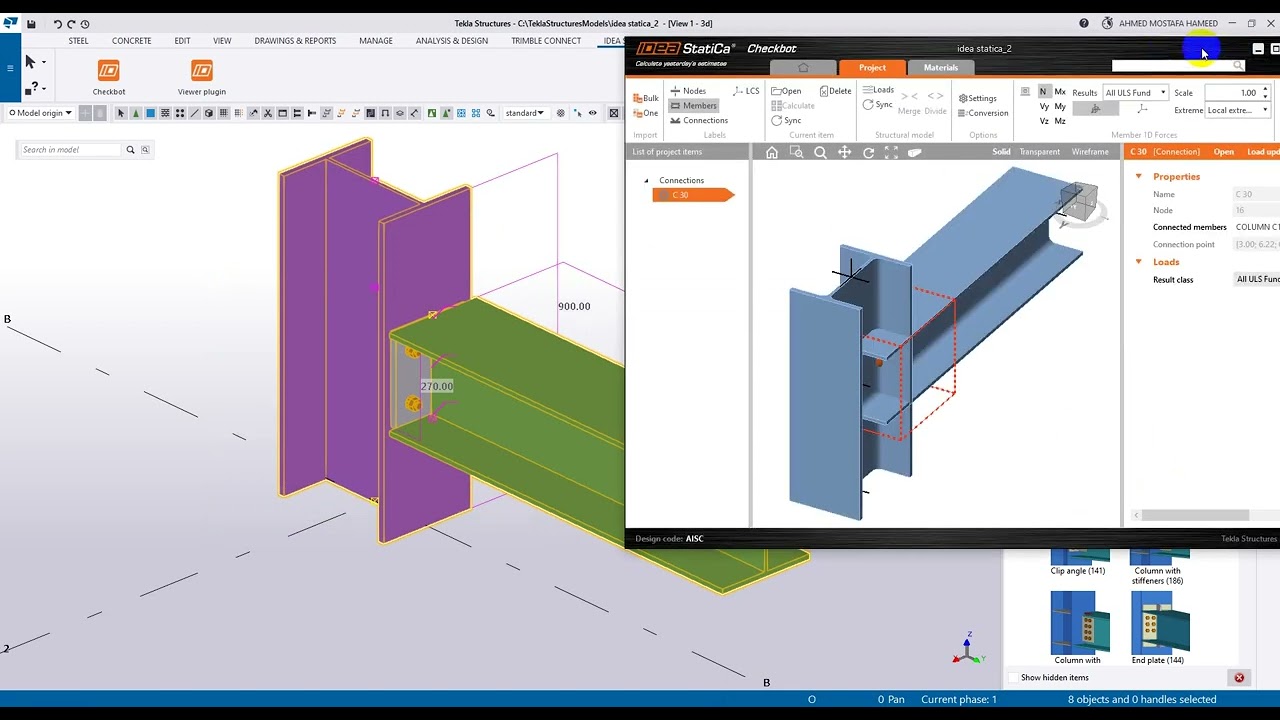
Task: Open the Viewer plugin icon in Tekla
Action: [202, 70]
